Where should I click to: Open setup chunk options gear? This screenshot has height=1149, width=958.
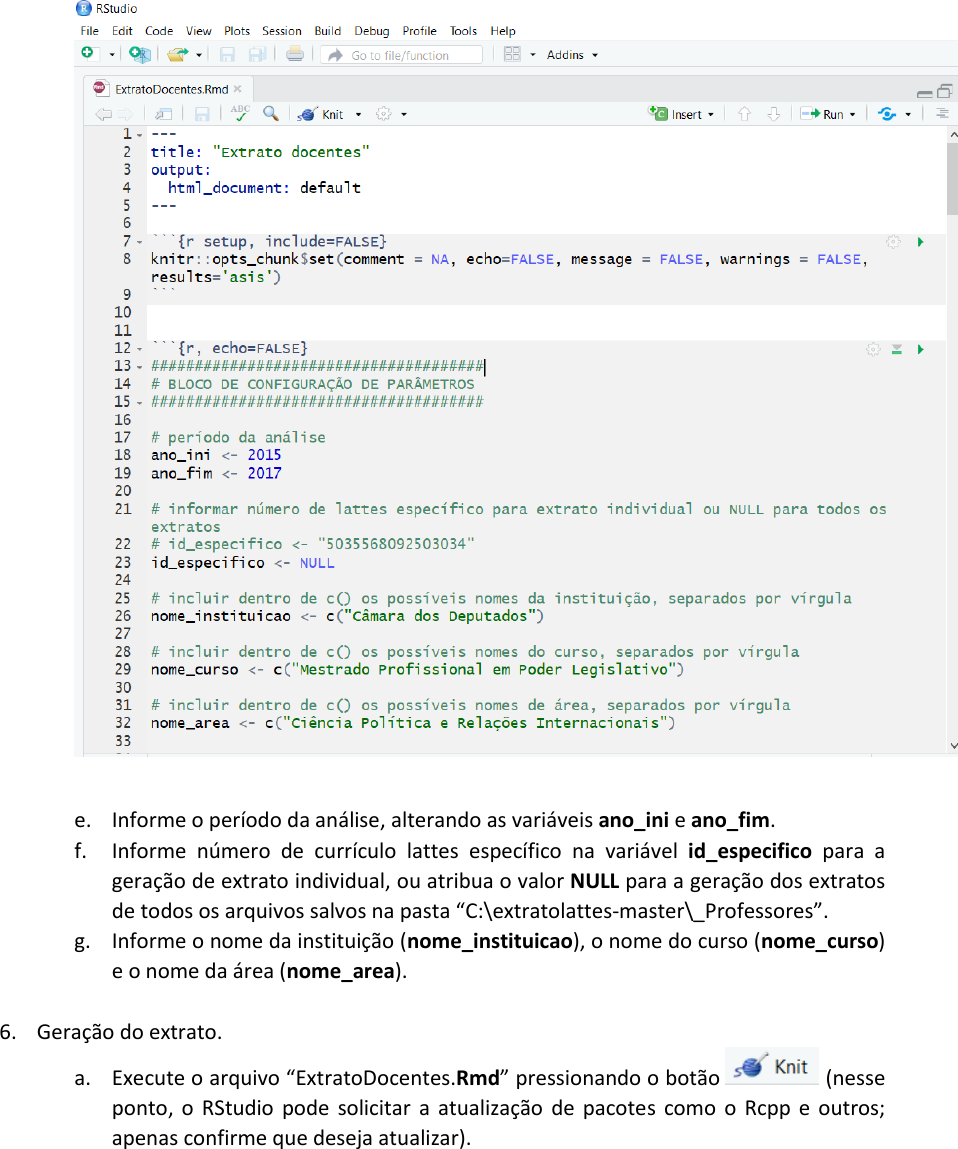tap(893, 242)
